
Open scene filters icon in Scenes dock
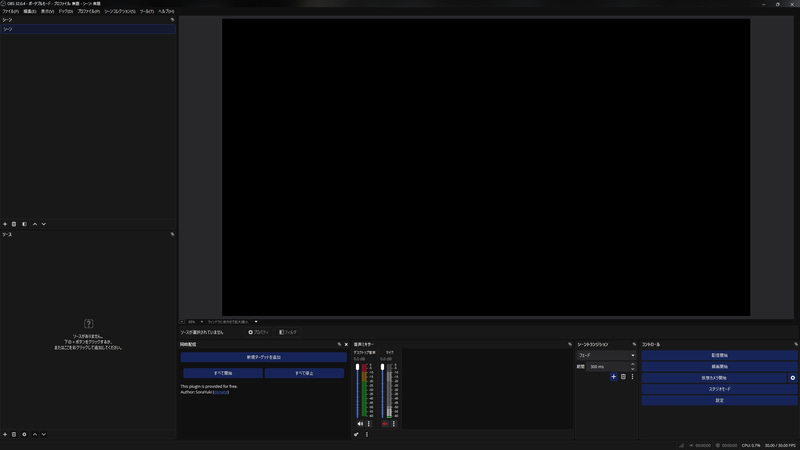click(24, 224)
